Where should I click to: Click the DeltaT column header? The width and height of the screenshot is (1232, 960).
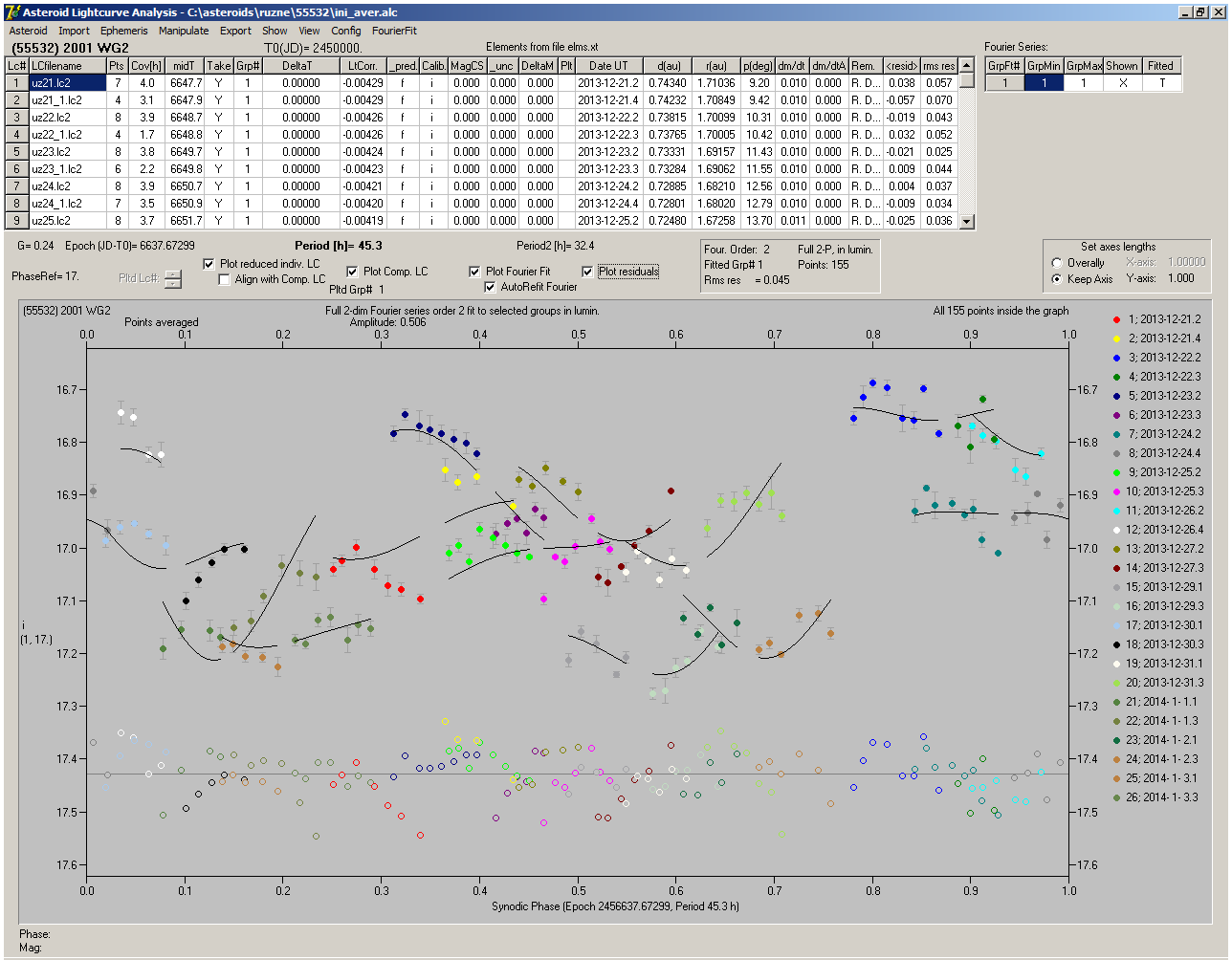pos(297,66)
